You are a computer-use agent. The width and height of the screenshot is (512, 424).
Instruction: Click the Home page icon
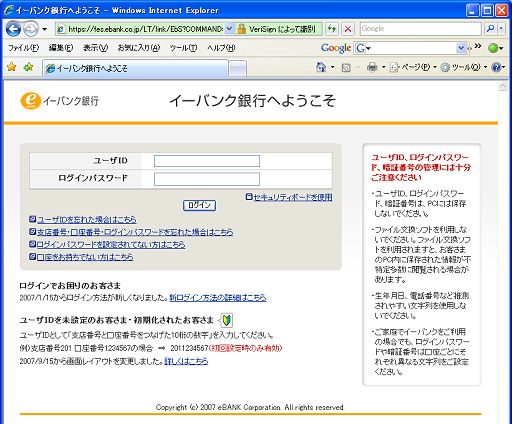tap(321, 67)
